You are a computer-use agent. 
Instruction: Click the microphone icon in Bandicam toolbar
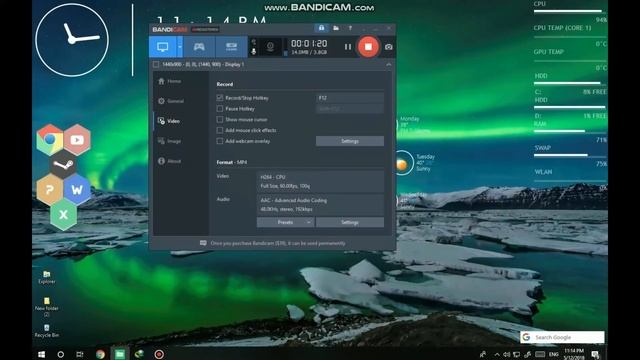(x=253, y=51)
